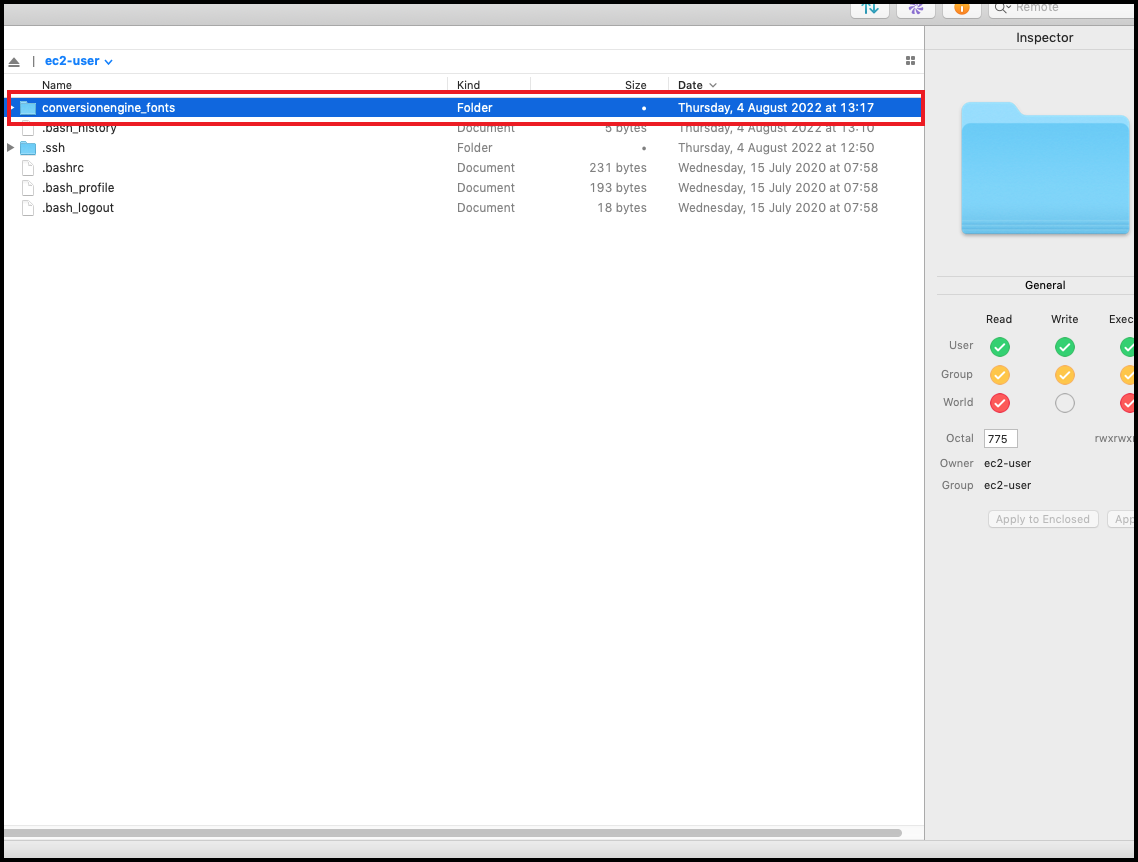Image resolution: width=1138 pixels, height=862 pixels.
Task: Disable Group Write permission
Action: pyautogui.click(x=1065, y=375)
